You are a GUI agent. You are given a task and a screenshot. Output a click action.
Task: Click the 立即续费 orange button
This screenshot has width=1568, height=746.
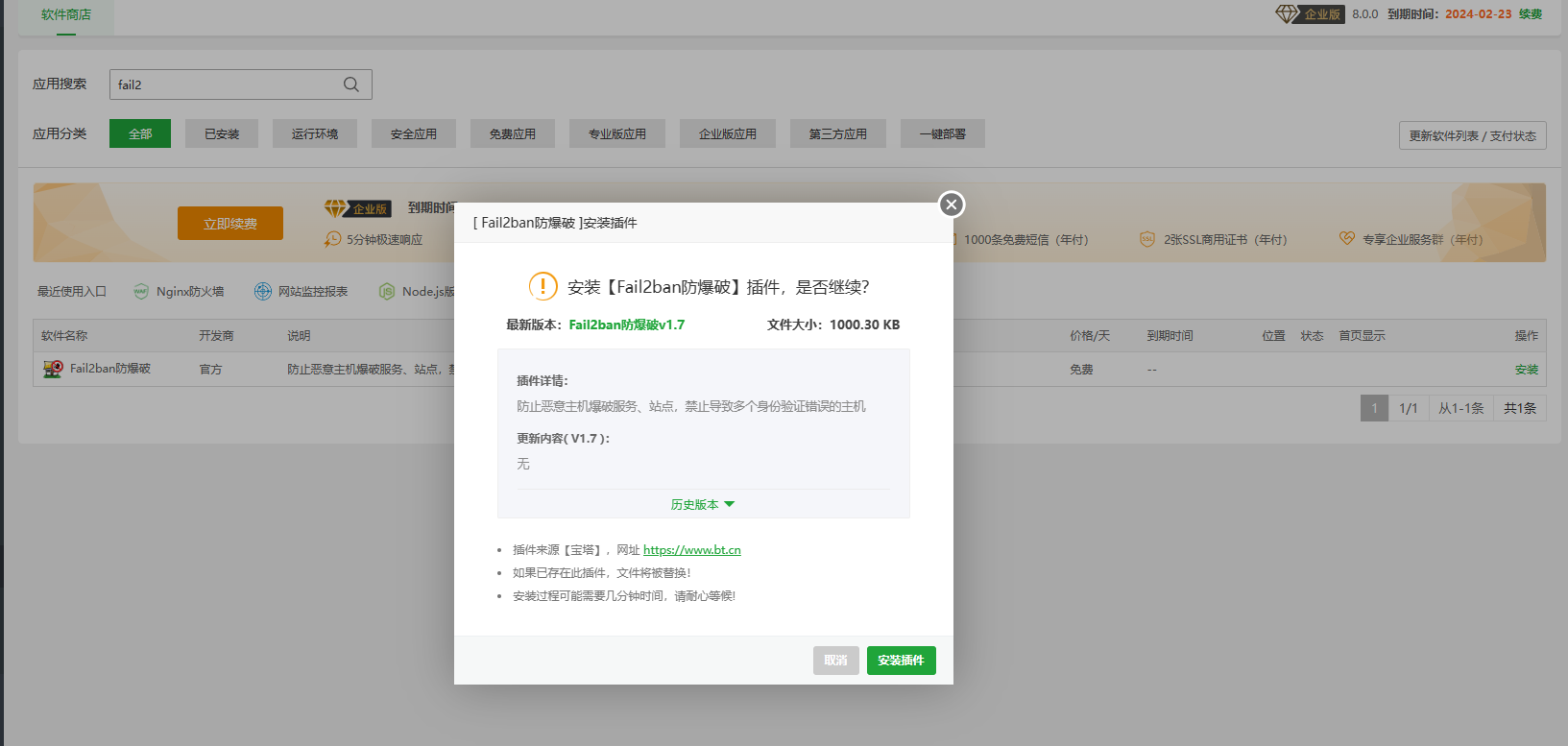(x=230, y=223)
